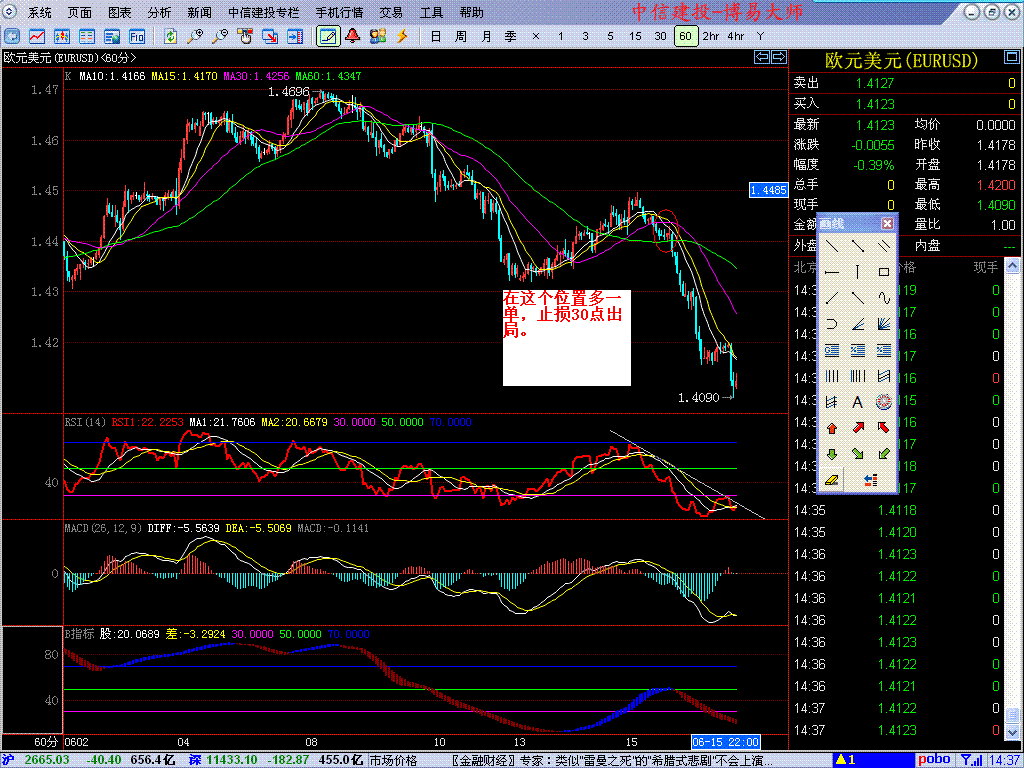
Task: Switch chart to 2hr period
Action: pyautogui.click(x=711, y=37)
